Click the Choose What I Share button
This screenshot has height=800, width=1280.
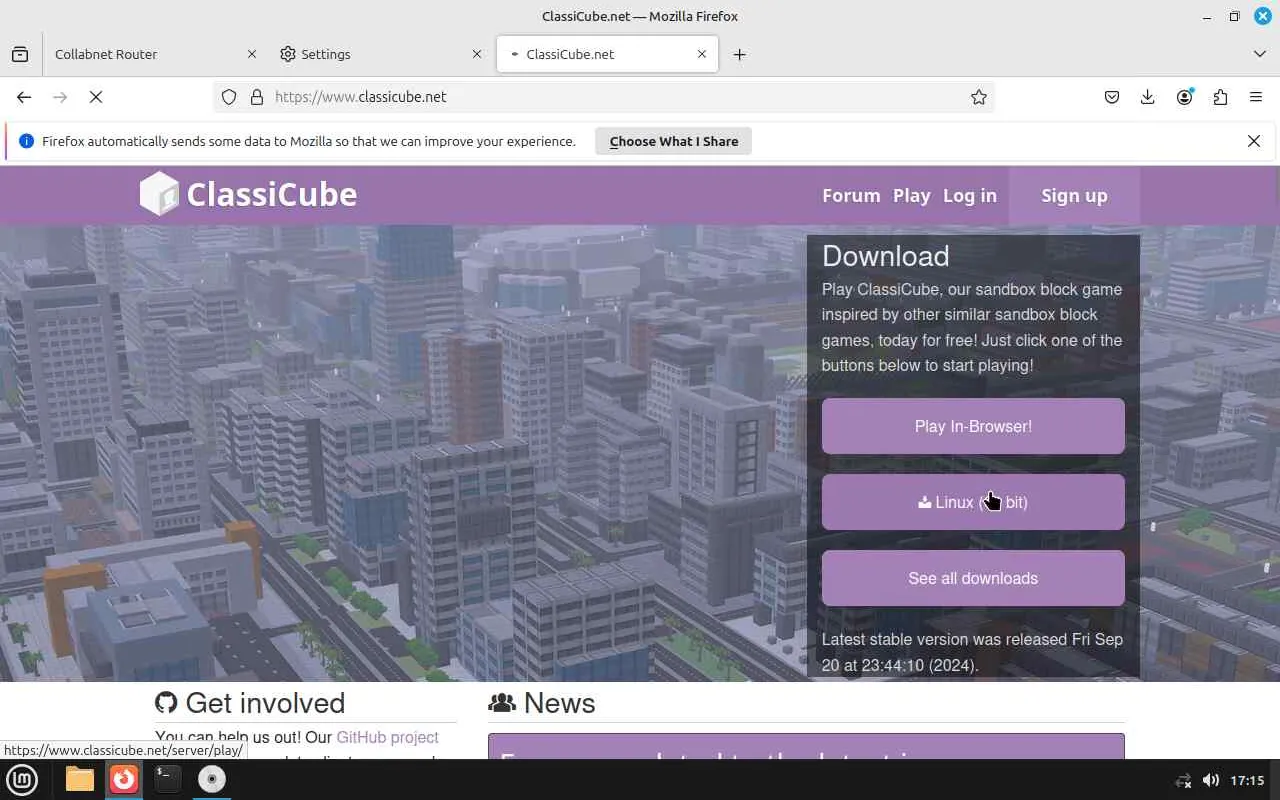pos(674,141)
